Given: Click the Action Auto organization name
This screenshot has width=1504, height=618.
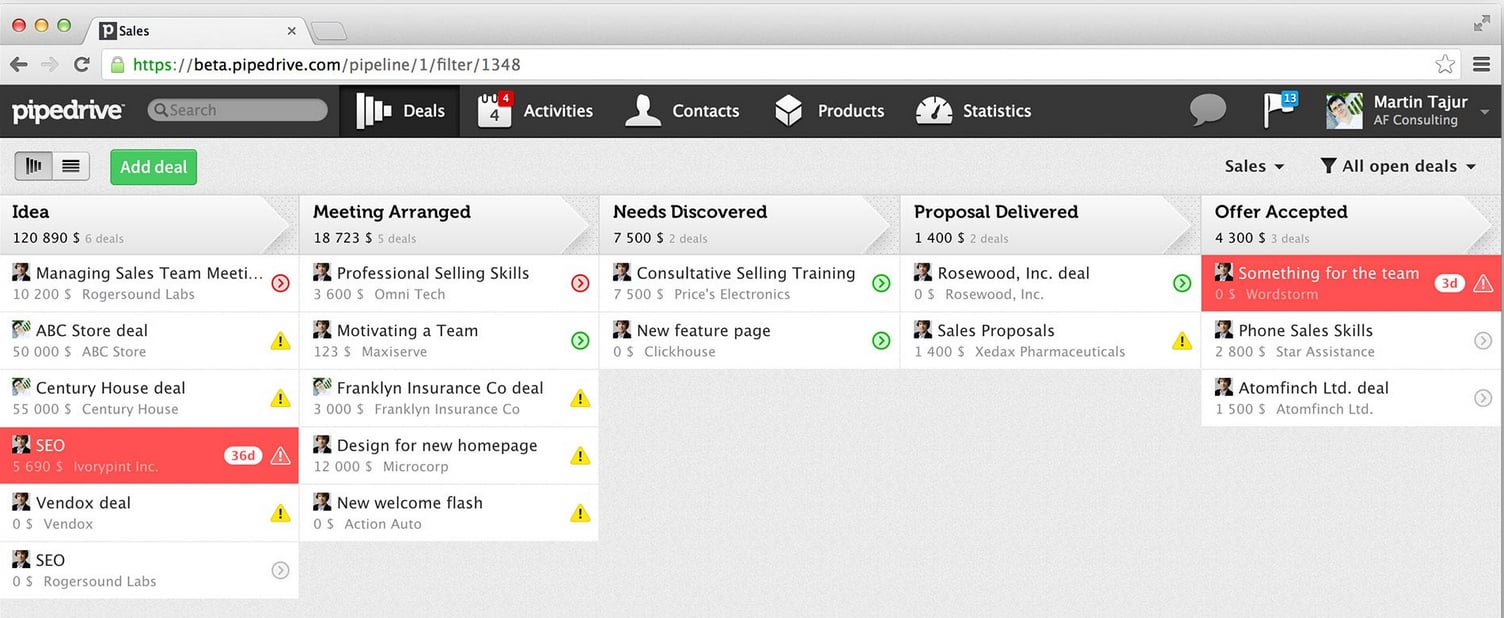Looking at the screenshot, I should [383, 524].
